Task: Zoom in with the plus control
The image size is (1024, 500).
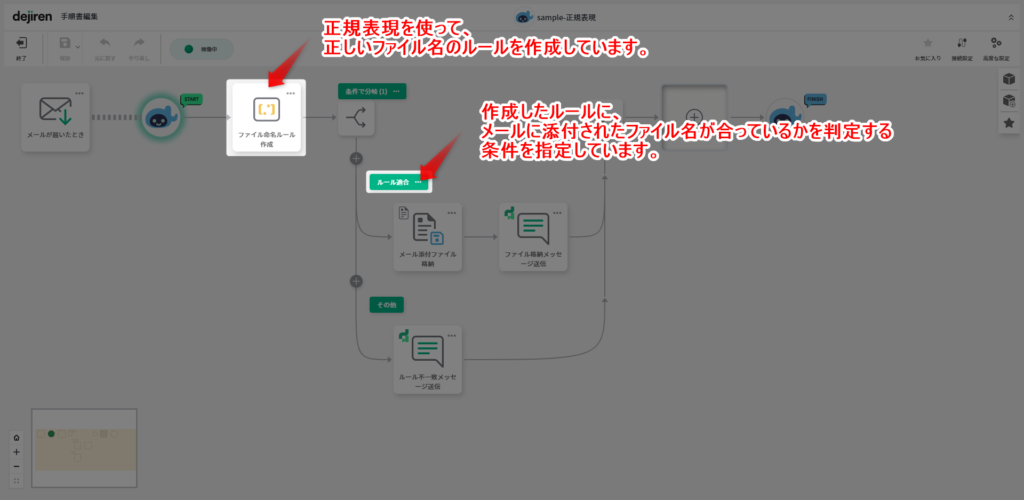Action: tap(16, 452)
